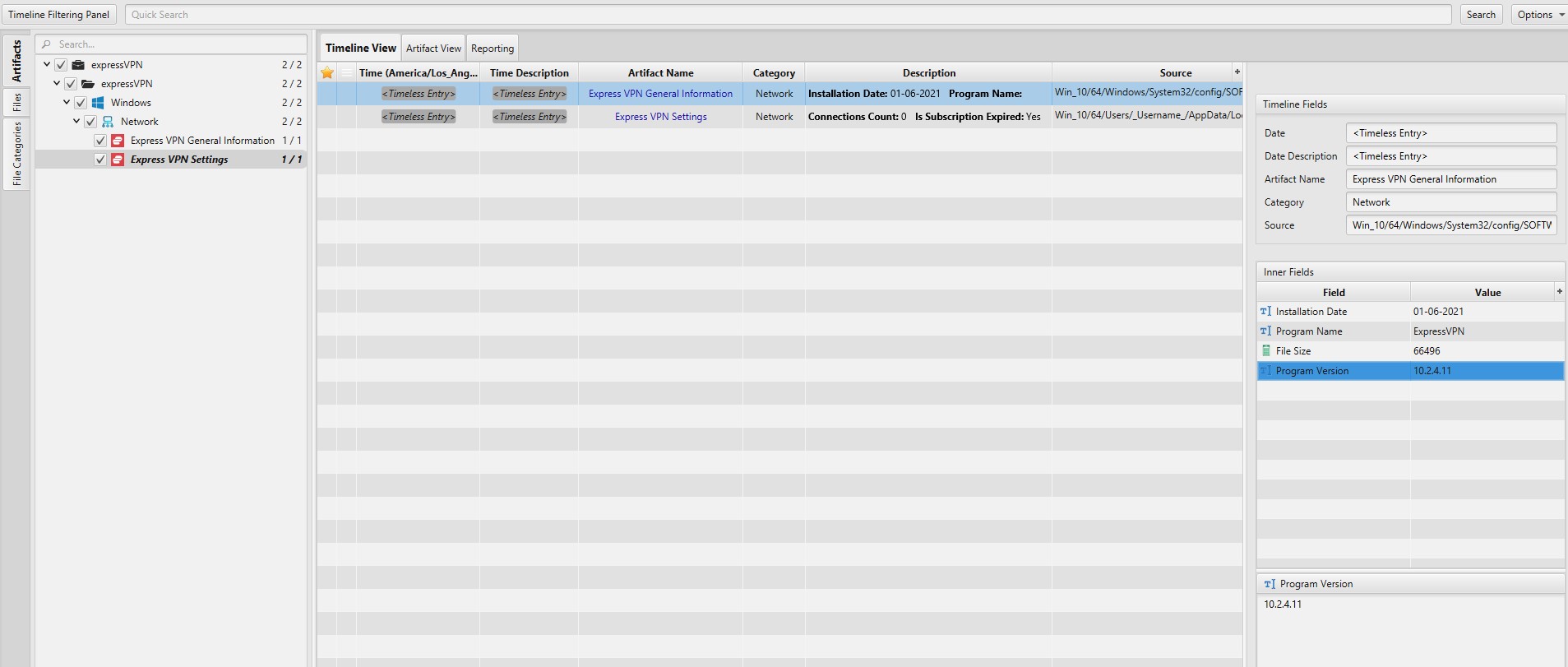1568x667 pixels.
Task: Click the Network category icon in the tree
Action: [x=108, y=122]
